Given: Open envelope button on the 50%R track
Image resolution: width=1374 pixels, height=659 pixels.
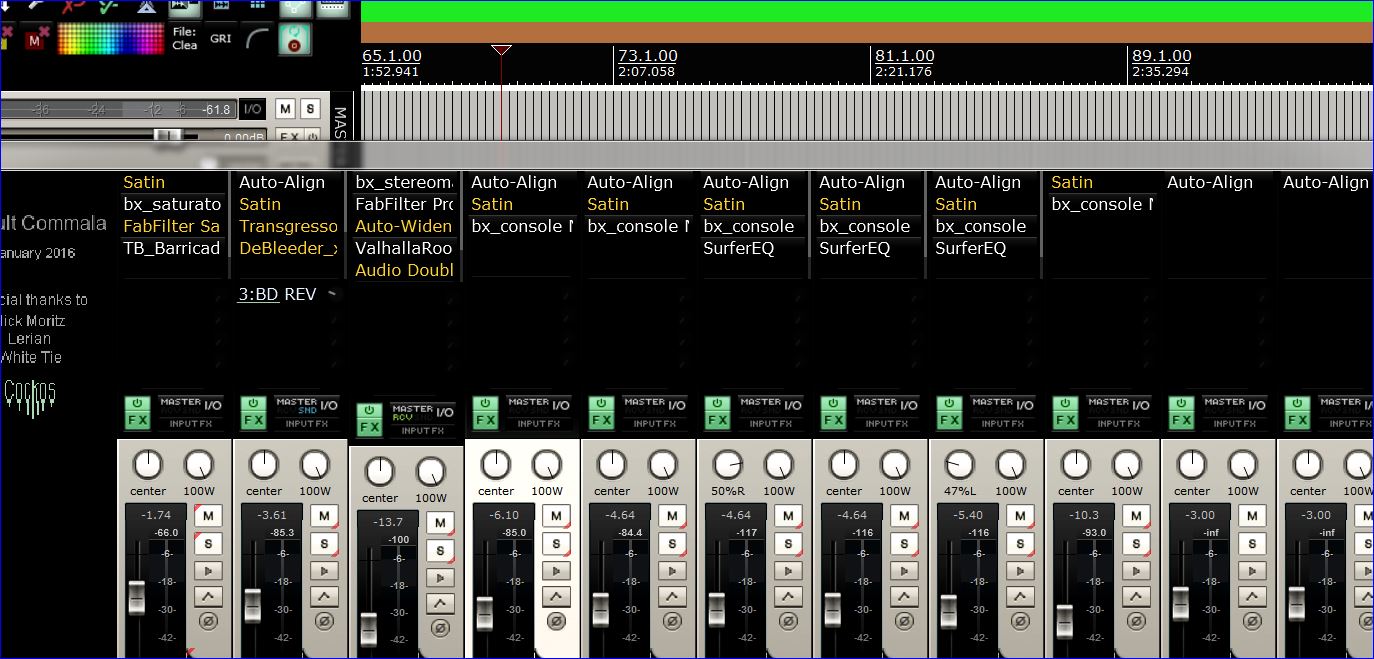Looking at the screenshot, I should 788,597.
